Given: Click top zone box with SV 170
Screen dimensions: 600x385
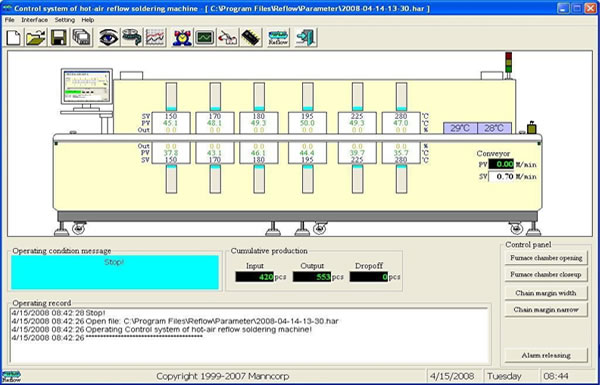Looking at the screenshot, I should pyautogui.click(x=215, y=123).
